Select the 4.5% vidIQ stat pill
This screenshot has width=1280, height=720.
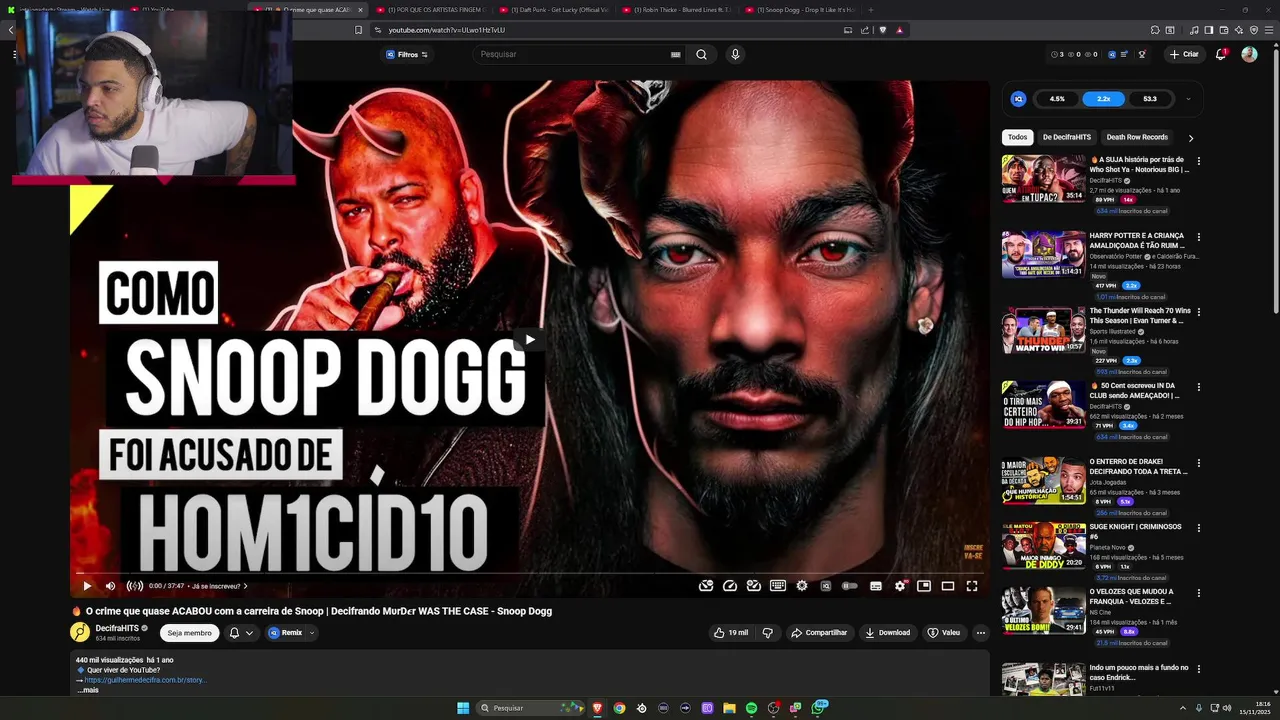[x=1057, y=99]
